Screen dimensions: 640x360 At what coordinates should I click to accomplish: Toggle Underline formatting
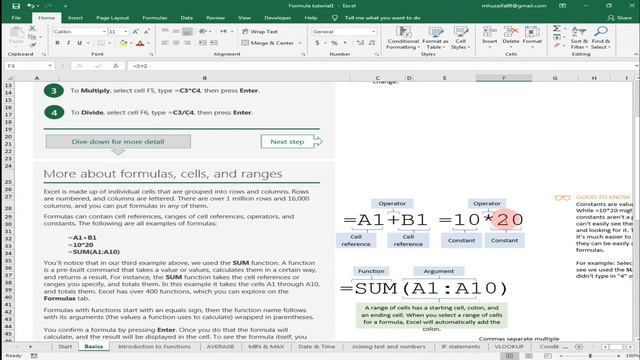(x=79, y=43)
